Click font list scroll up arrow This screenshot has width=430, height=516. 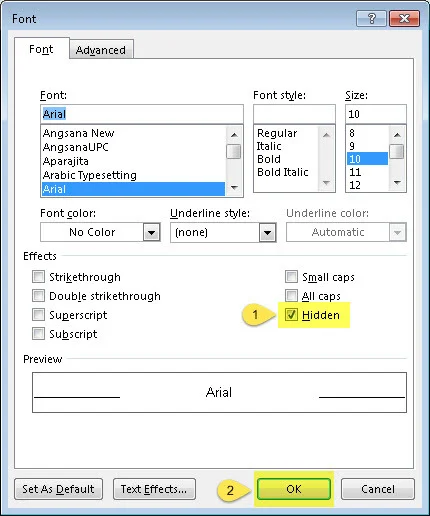[234, 135]
